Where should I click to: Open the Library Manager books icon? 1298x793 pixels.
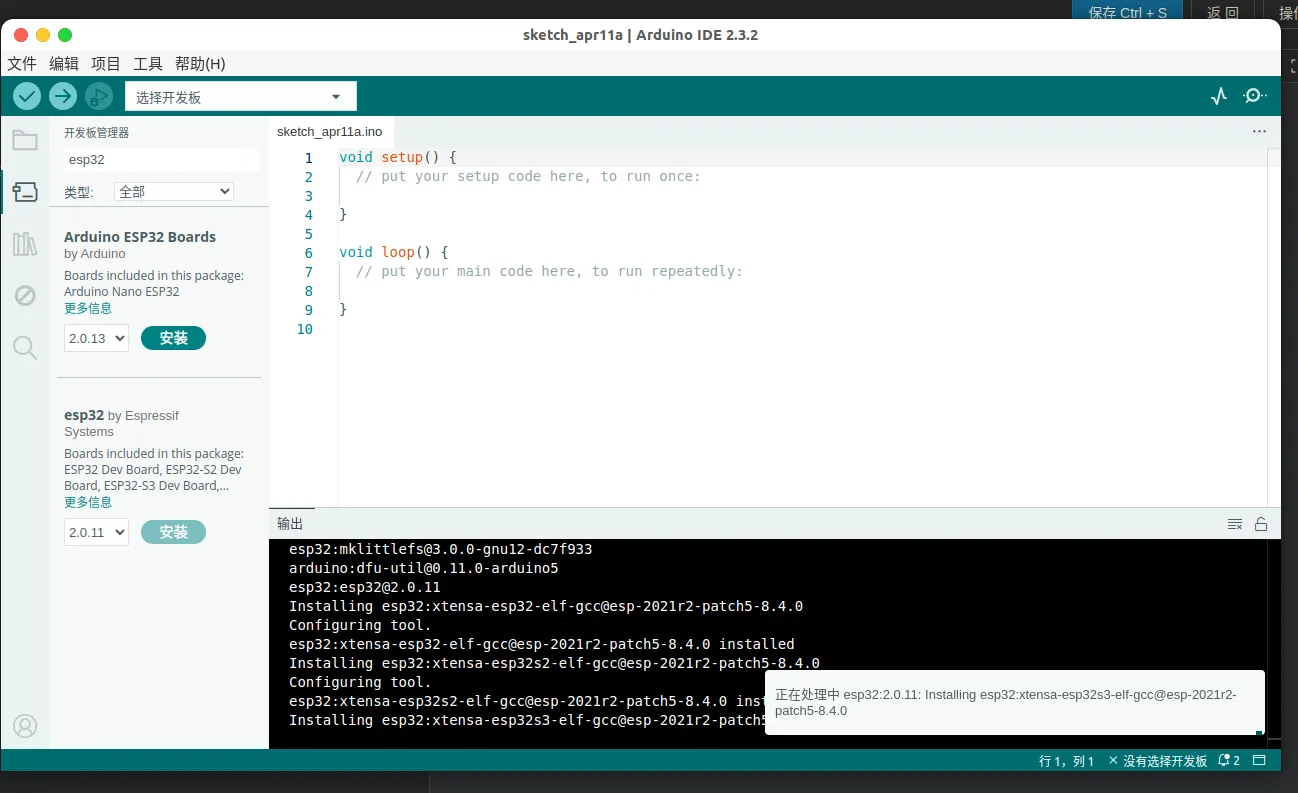[x=25, y=244]
